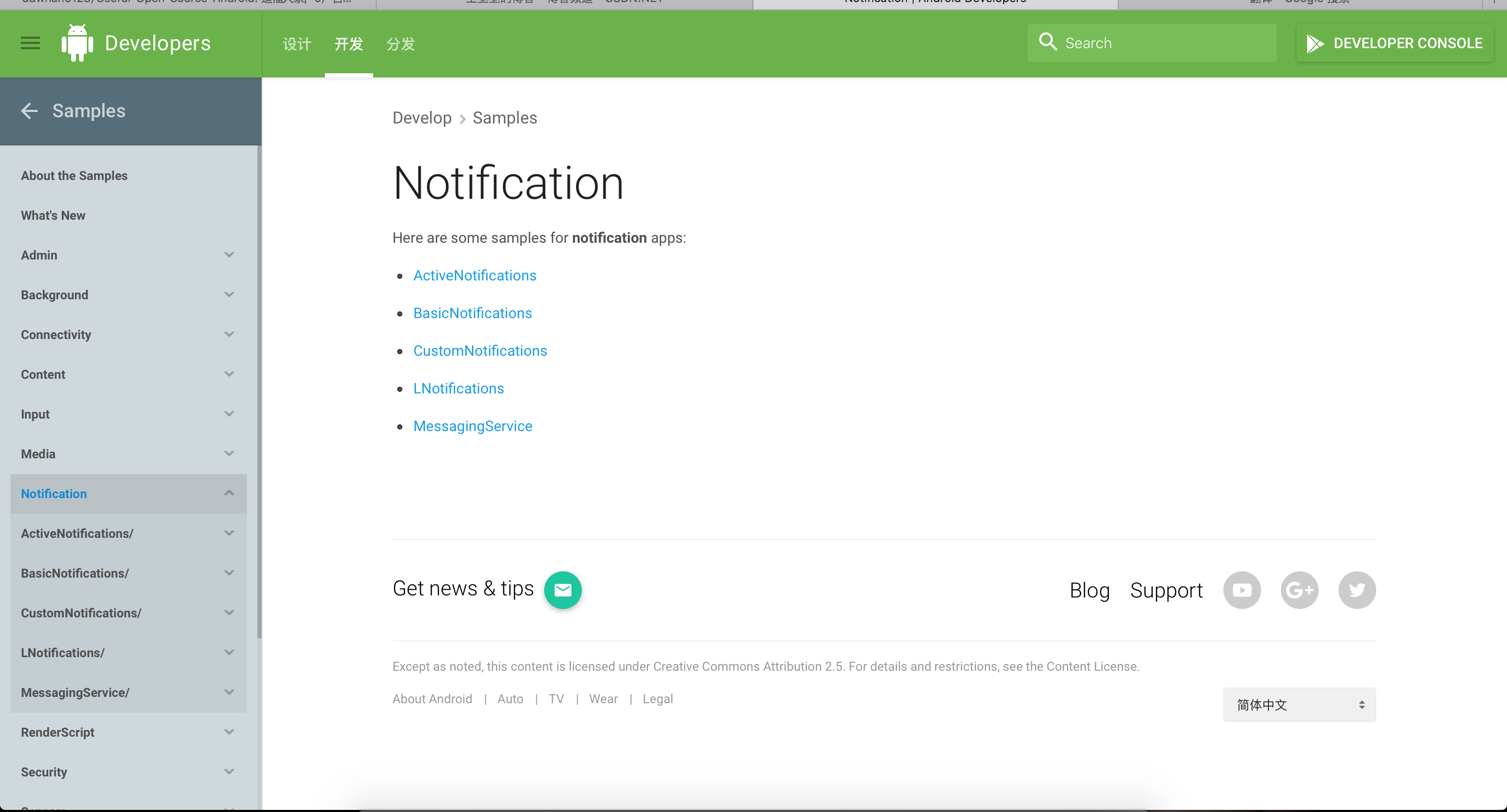
Task: Open the hamburger navigation menu
Action: pos(30,43)
